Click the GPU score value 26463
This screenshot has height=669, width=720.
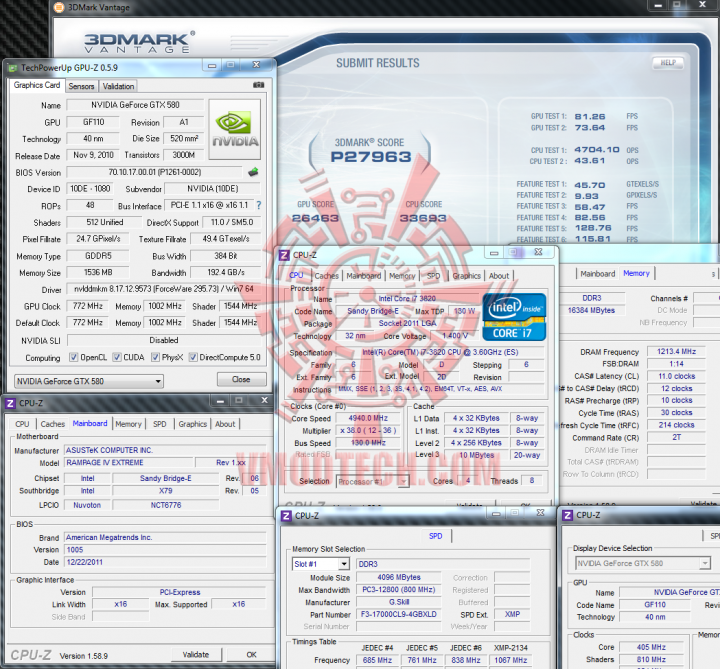[315, 218]
